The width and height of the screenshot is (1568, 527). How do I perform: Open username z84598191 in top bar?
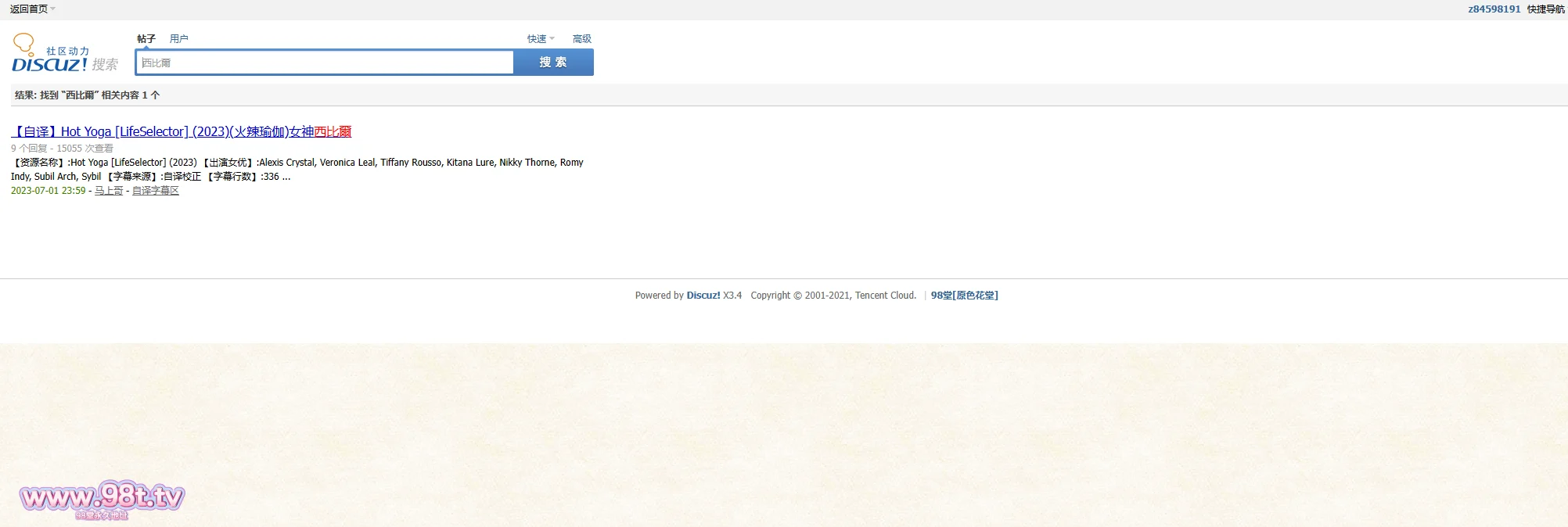pyautogui.click(x=1494, y=9)
